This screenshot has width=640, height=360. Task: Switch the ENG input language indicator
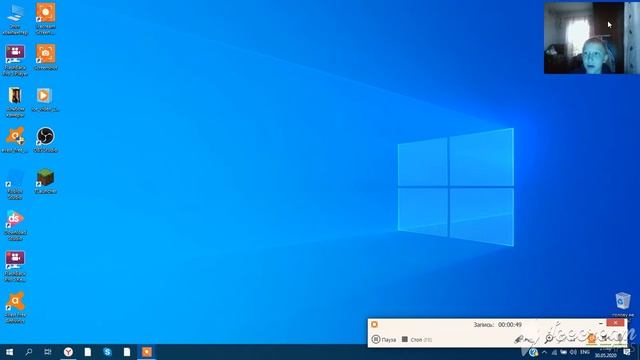pyautogui.click(x=584, y=352)
